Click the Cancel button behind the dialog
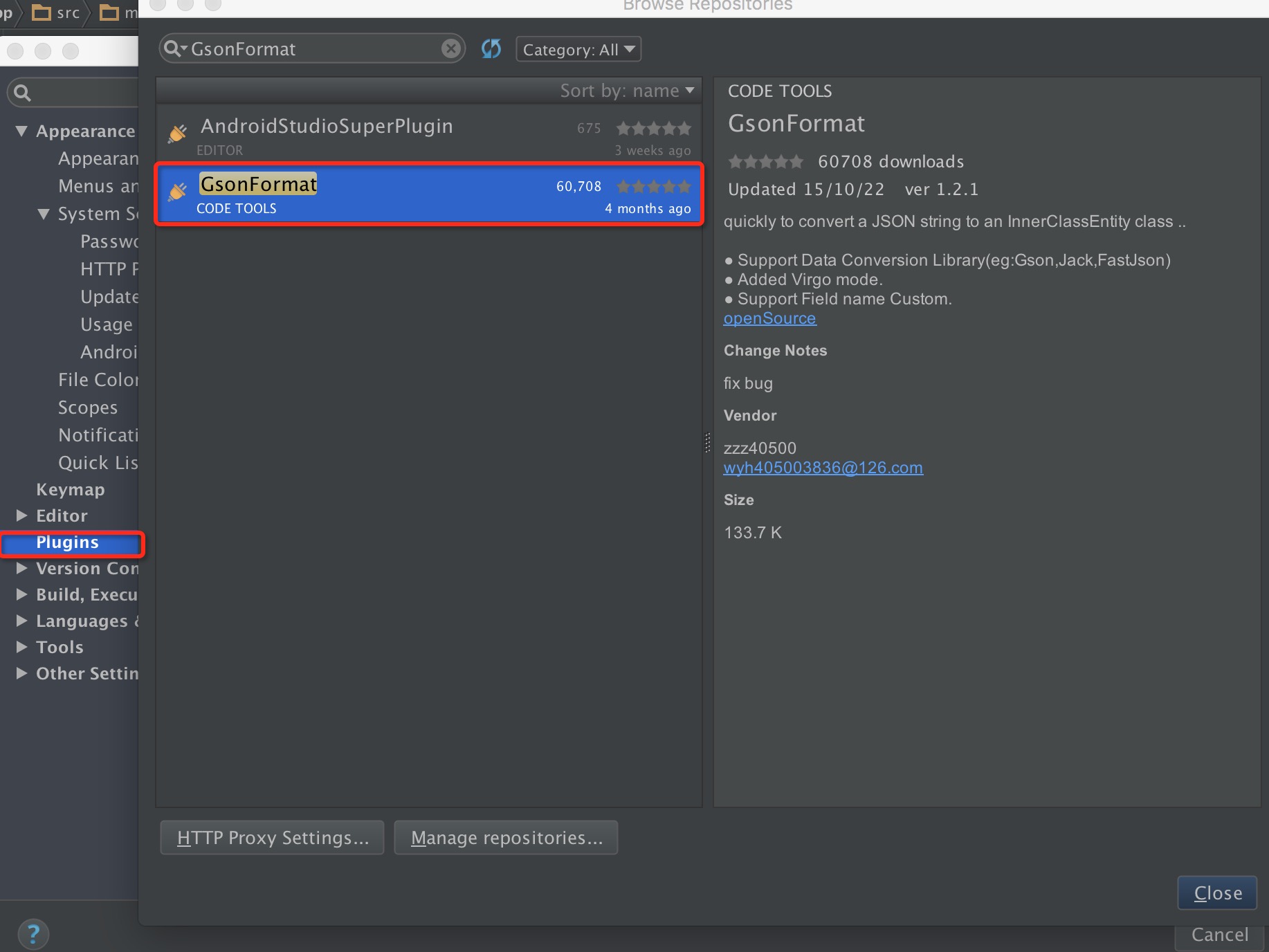Image resolution: width=1269 pixels, height=952 pixels. click(x=1219, y=935)
